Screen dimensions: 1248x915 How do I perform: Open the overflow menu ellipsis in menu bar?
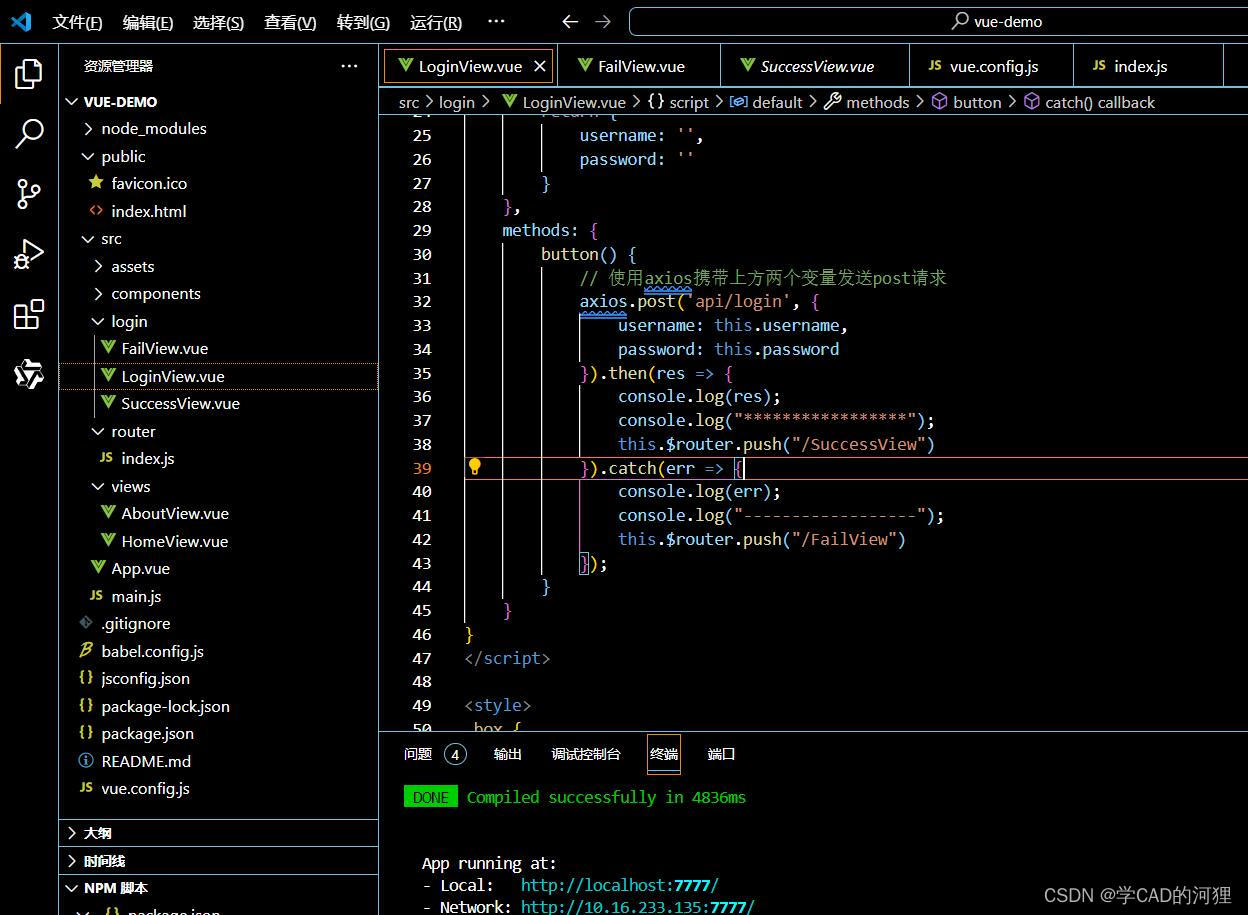[496, 21]
